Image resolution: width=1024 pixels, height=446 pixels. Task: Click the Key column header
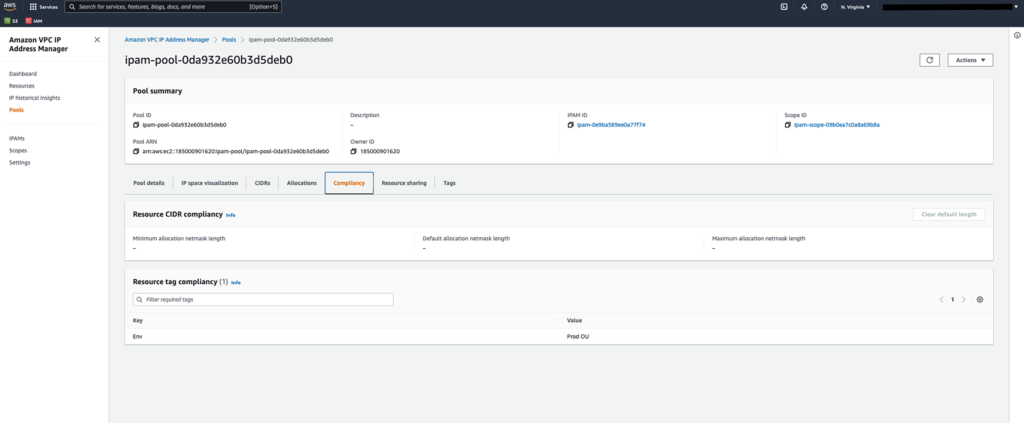pos(138,321)
